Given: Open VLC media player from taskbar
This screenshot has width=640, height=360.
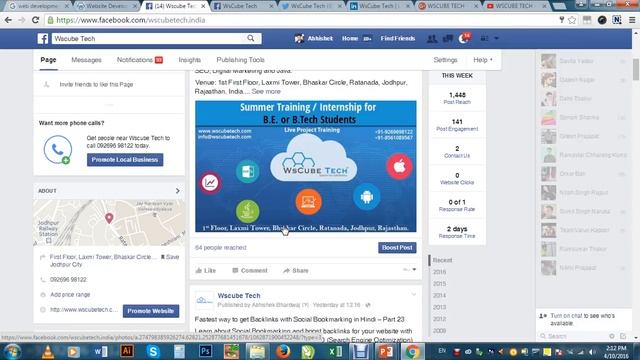Looking at the screenshot, I should [x=48, y=351].
